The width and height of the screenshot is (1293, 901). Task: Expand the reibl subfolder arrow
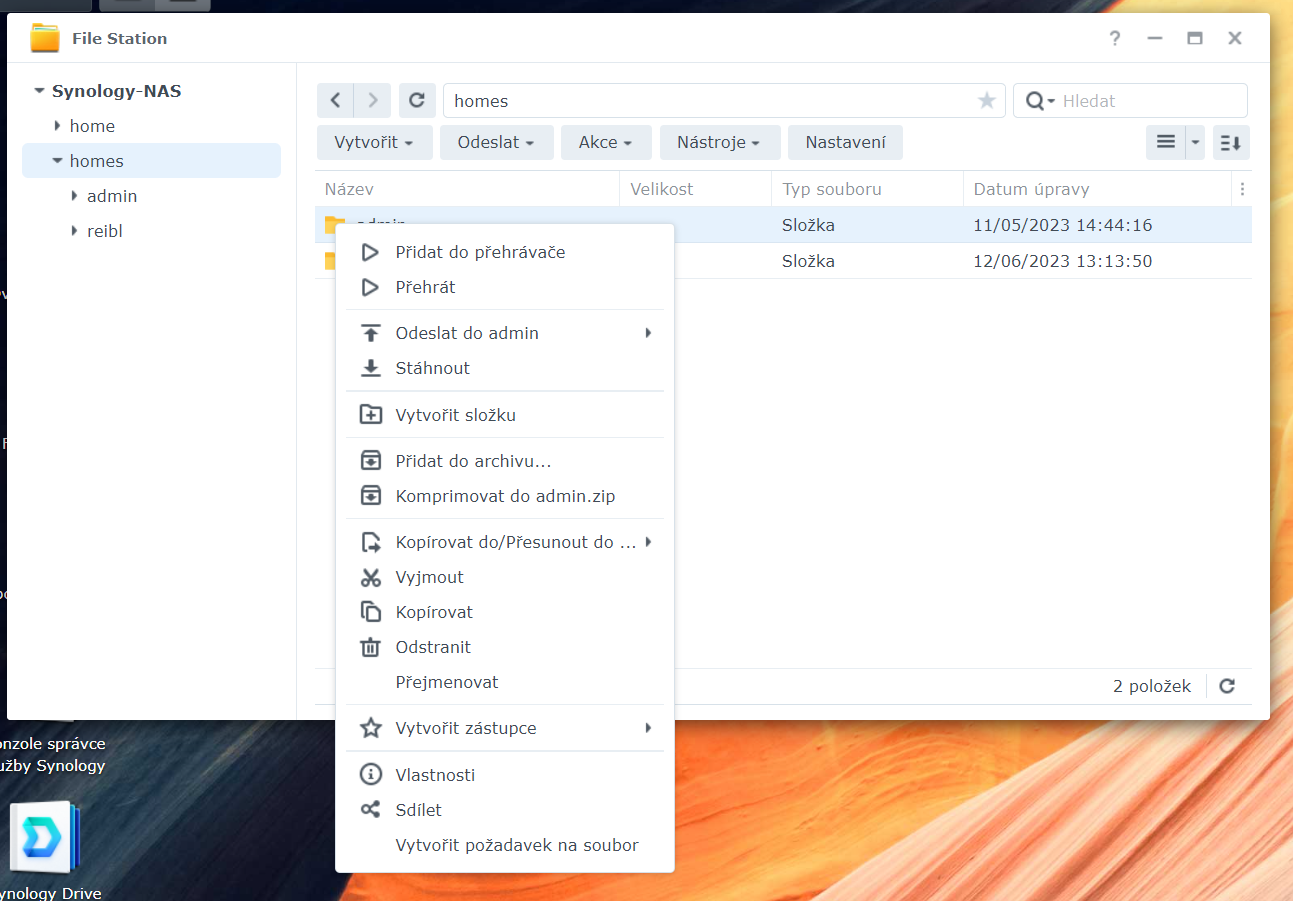tap(74, 231)
